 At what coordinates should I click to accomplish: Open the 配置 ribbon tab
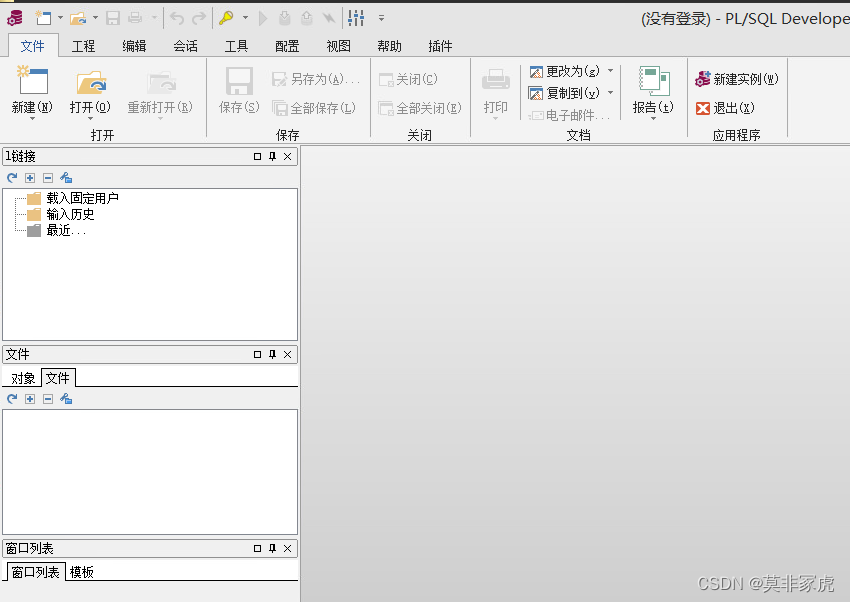[287, 46]
